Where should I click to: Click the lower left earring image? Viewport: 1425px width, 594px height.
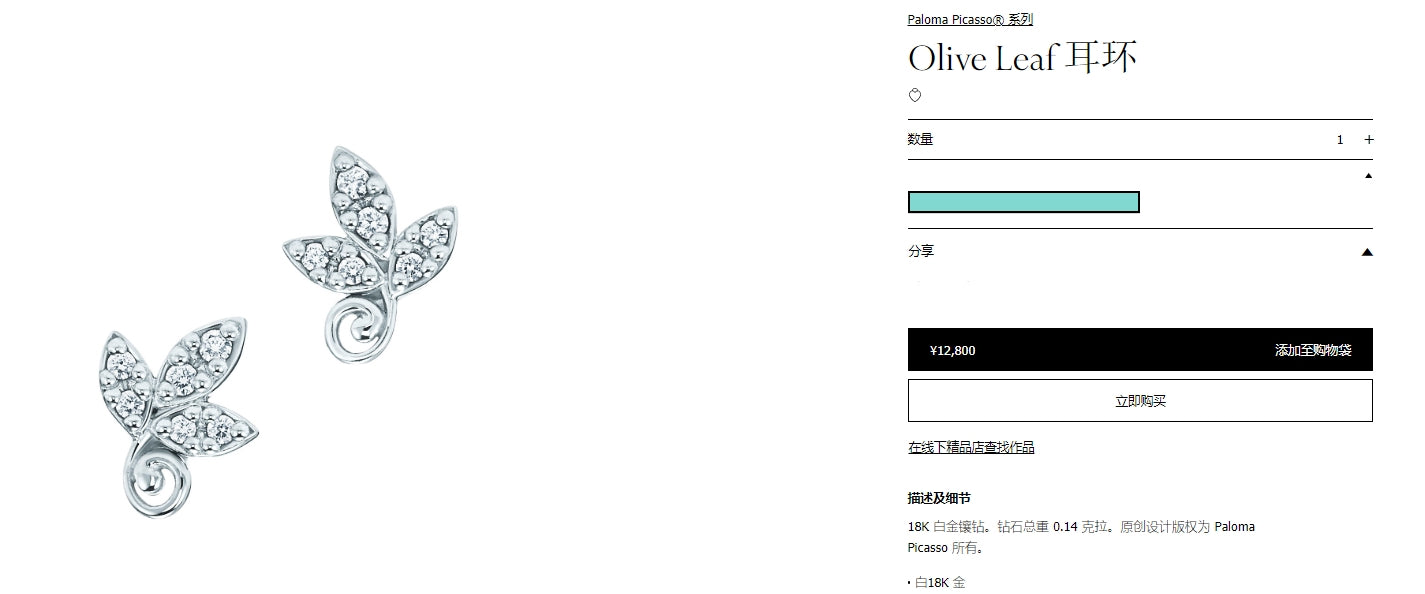(178, 417)
